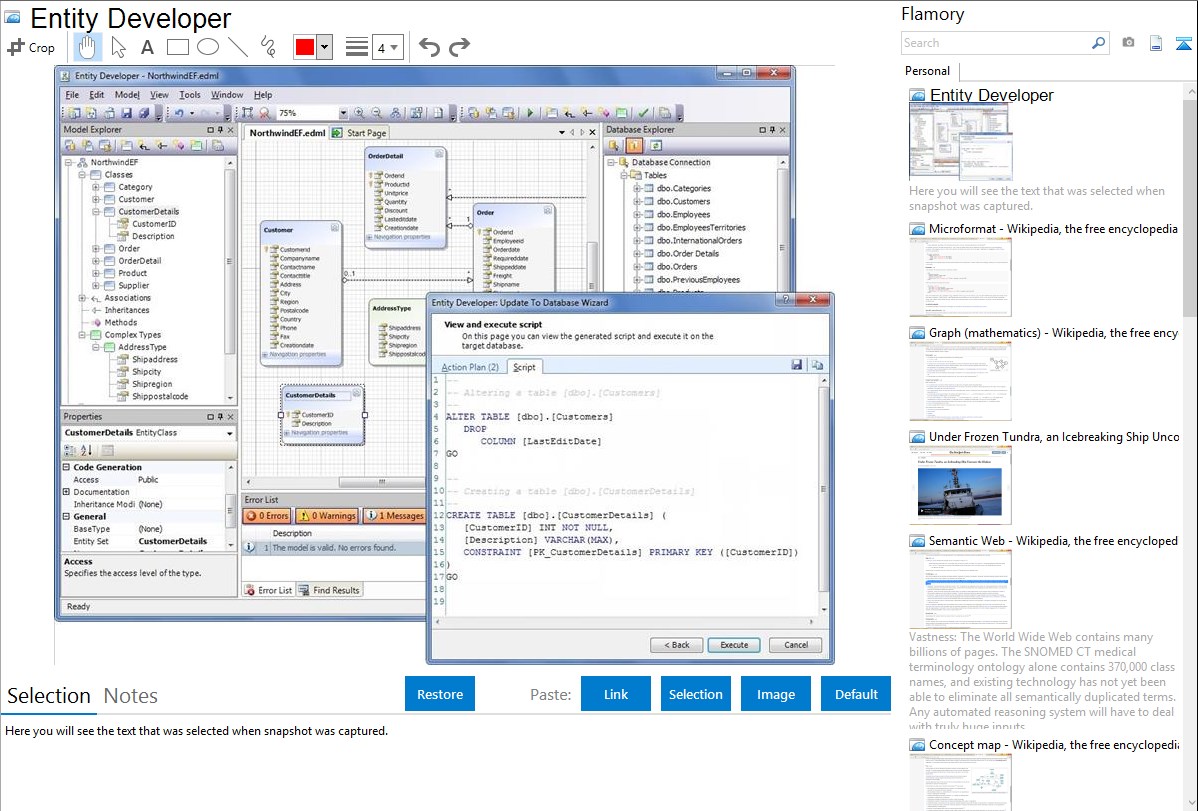Image resolution: width=1198 pixels, height=811 pixels.
Task: Click the Cancel button in the wizard
Action: coord(796,645)
